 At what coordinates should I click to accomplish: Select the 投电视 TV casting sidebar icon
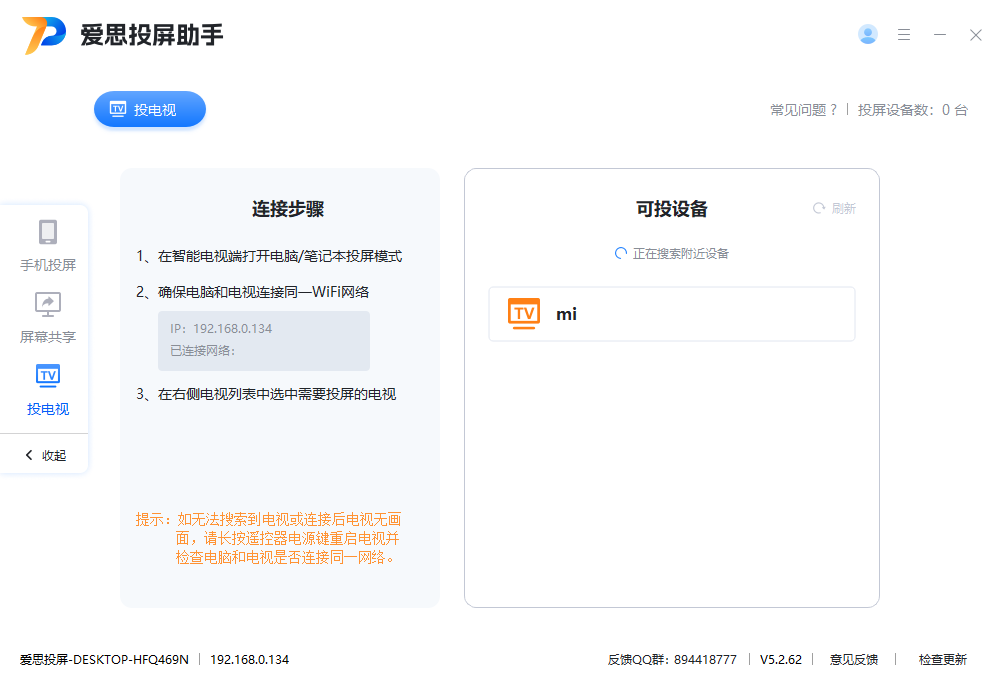pos(47,376)
